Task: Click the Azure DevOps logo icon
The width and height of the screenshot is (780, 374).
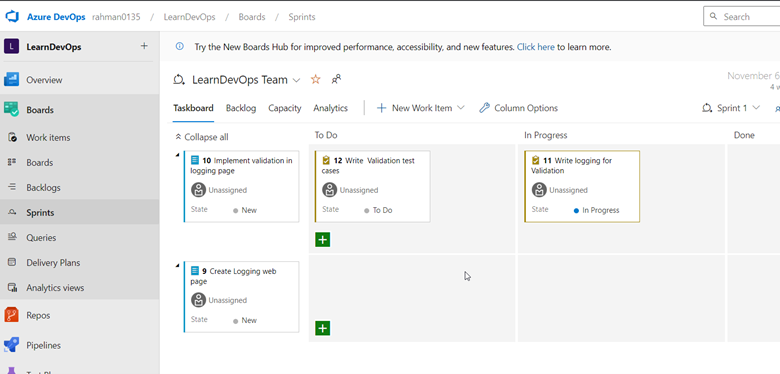Action: pyautogui.click(x=12, y=16)
